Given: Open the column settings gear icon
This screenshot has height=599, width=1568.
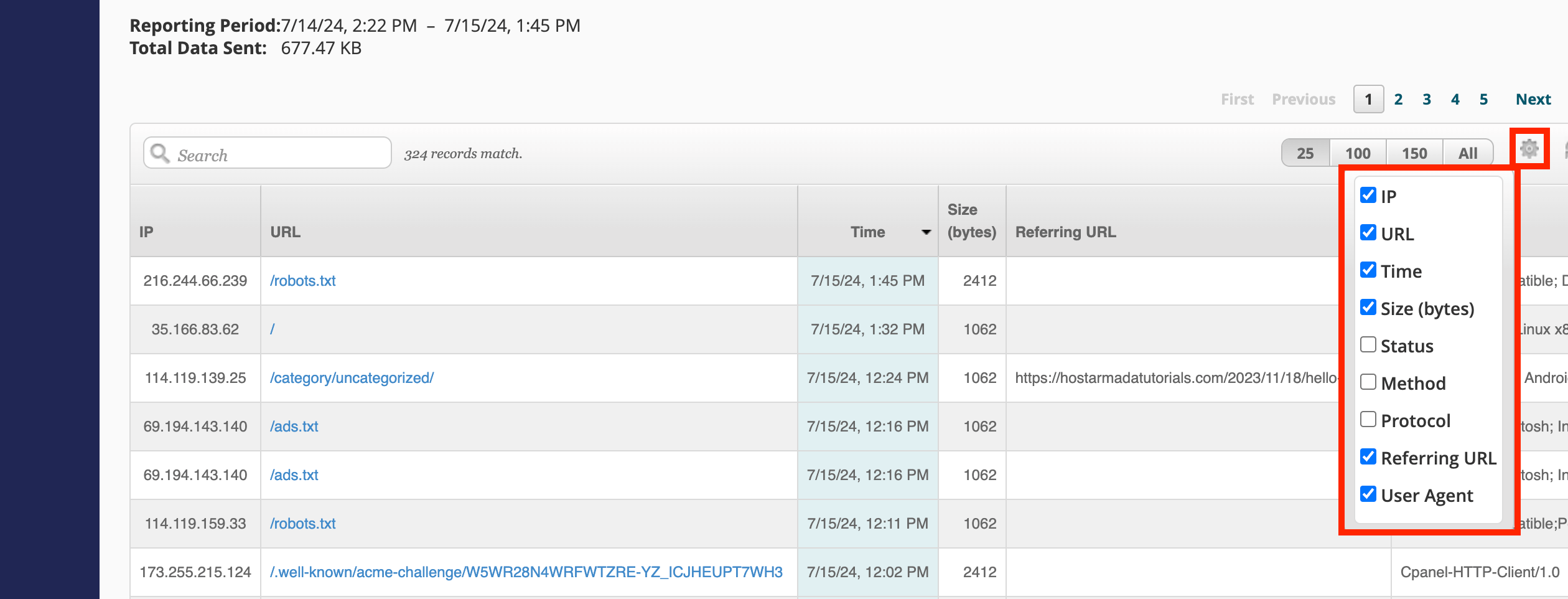Looking at the screenshot, I should (1529, 149).
